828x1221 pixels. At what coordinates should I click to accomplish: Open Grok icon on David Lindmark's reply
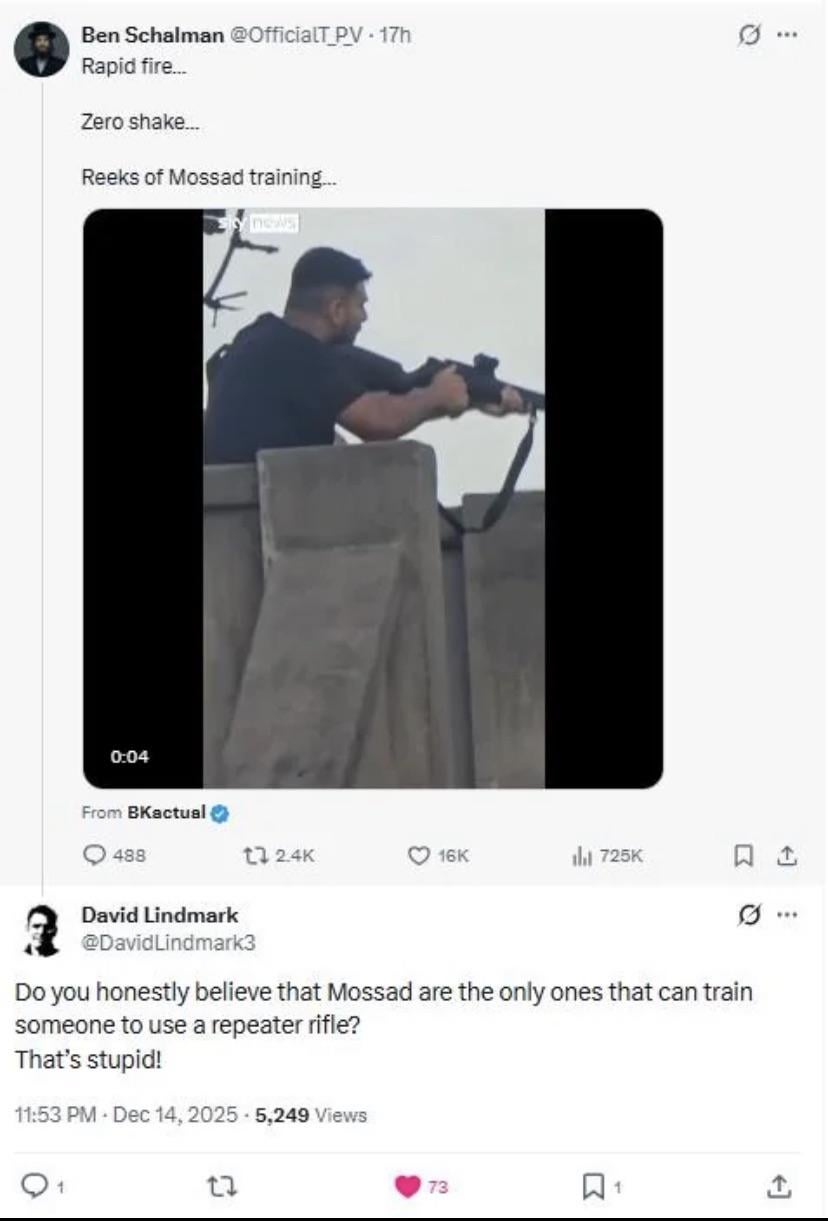tap(744, 914)
